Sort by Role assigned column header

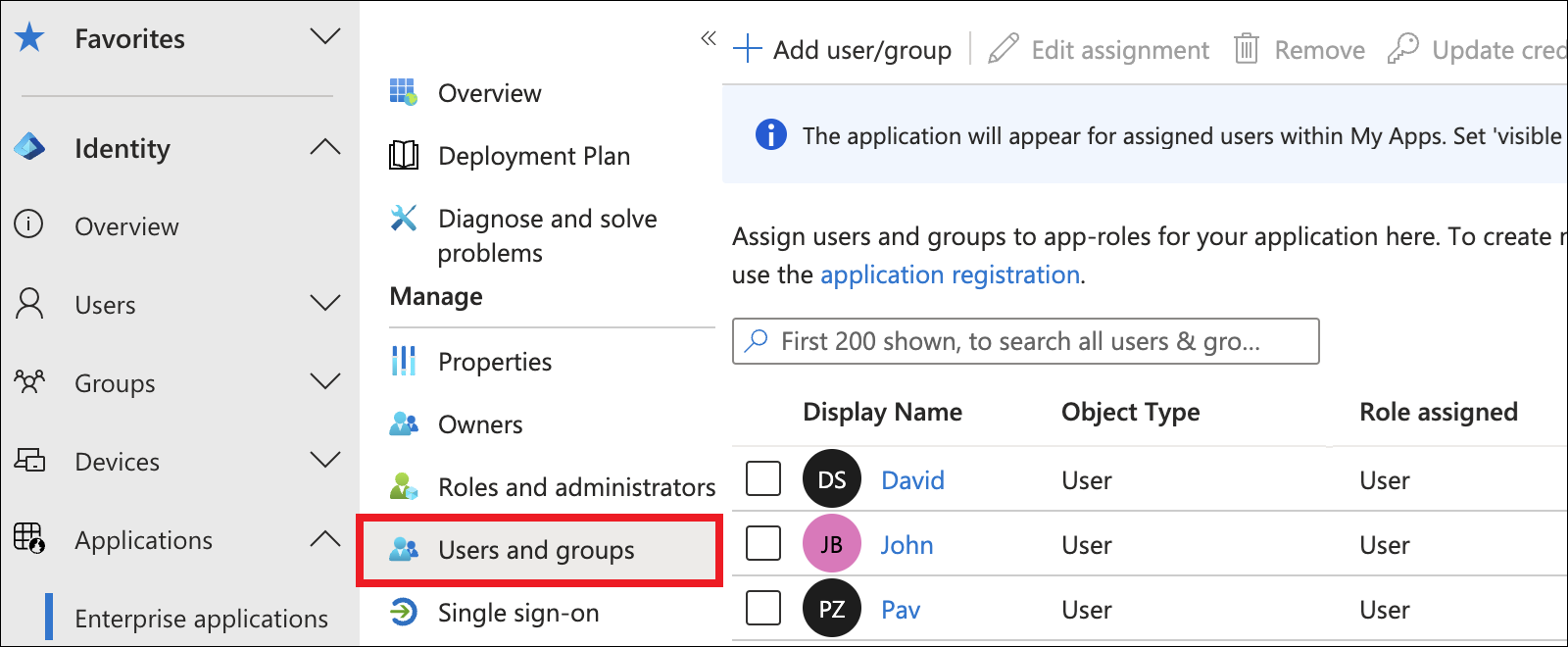1439,412
